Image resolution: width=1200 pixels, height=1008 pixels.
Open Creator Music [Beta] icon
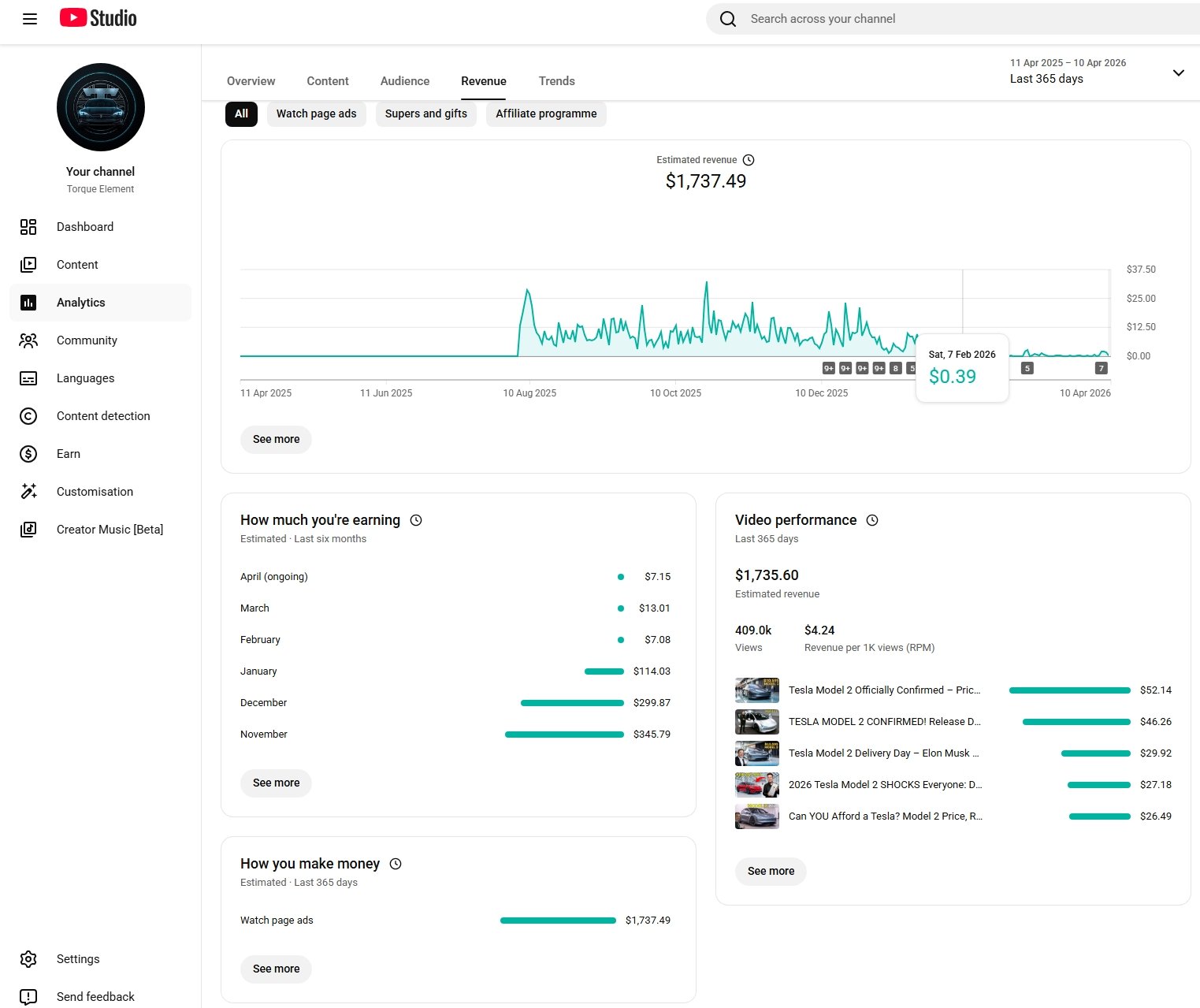pyautogui.click(x=28, y=530)
